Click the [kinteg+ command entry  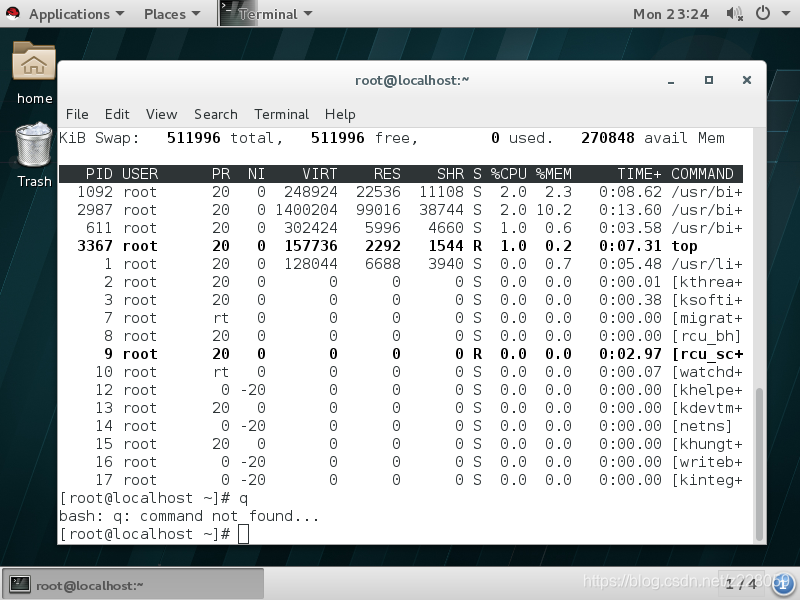[707, 480]
